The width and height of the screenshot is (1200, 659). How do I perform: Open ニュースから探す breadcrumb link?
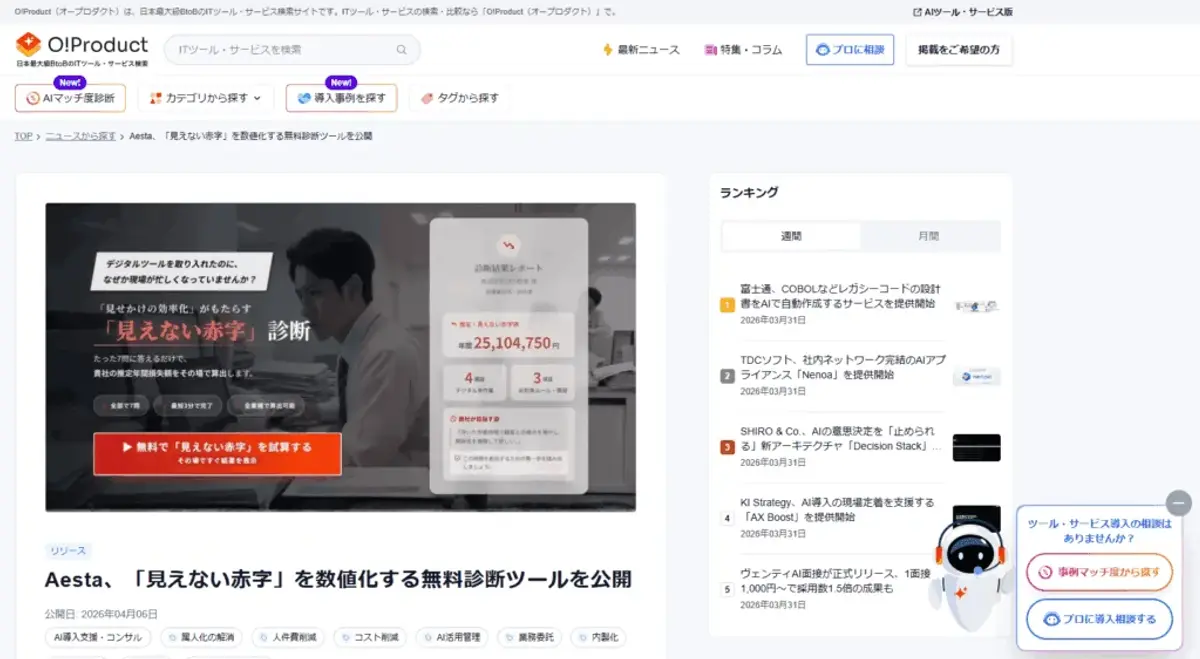(80, 136)
